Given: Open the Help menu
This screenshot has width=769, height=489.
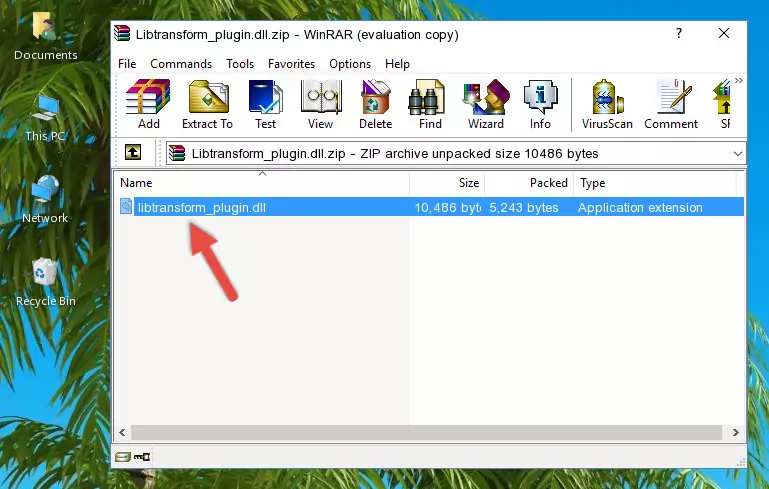Looking at the screenshot, I should (x=397, y=64).
